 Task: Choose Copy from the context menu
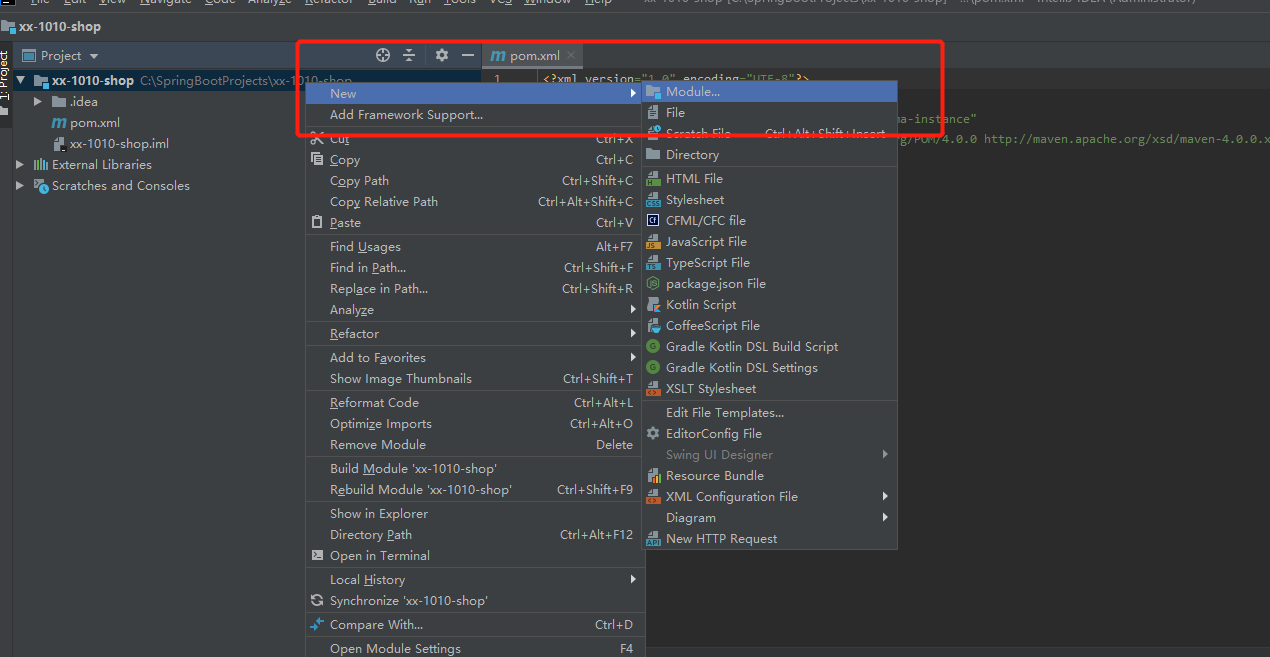point(474,159)
